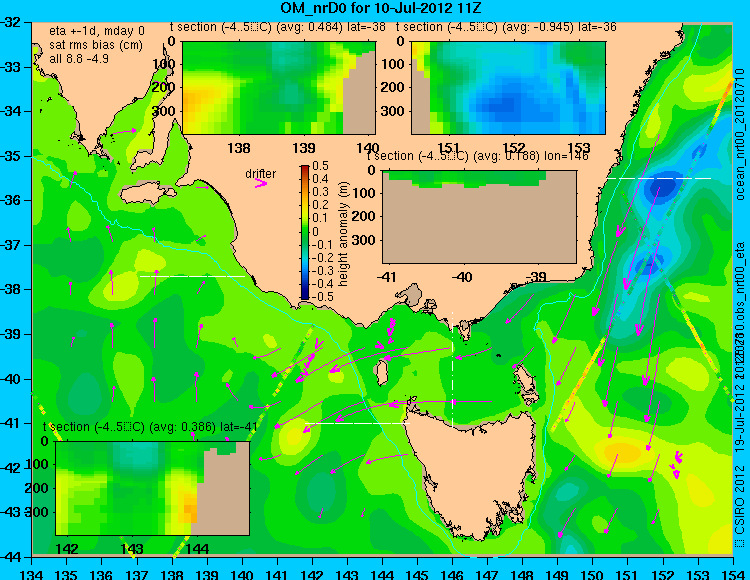Open the lat=-41 temperature section inset
Screen dimensions: 750x580
pos(153,488)
